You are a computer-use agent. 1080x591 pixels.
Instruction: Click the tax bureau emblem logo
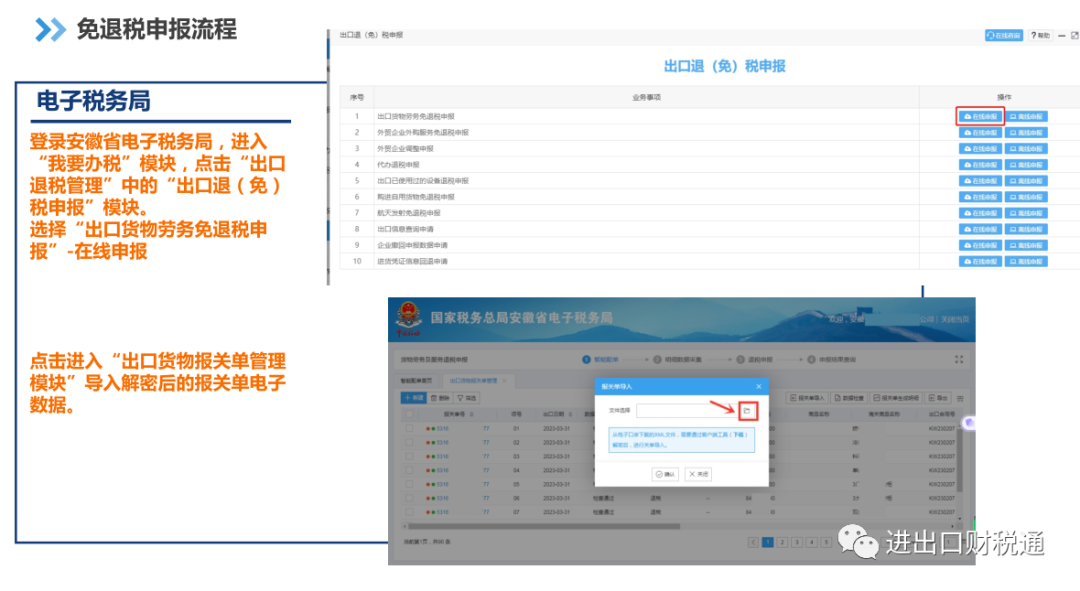pyautogui.click(x=409, y=319)
